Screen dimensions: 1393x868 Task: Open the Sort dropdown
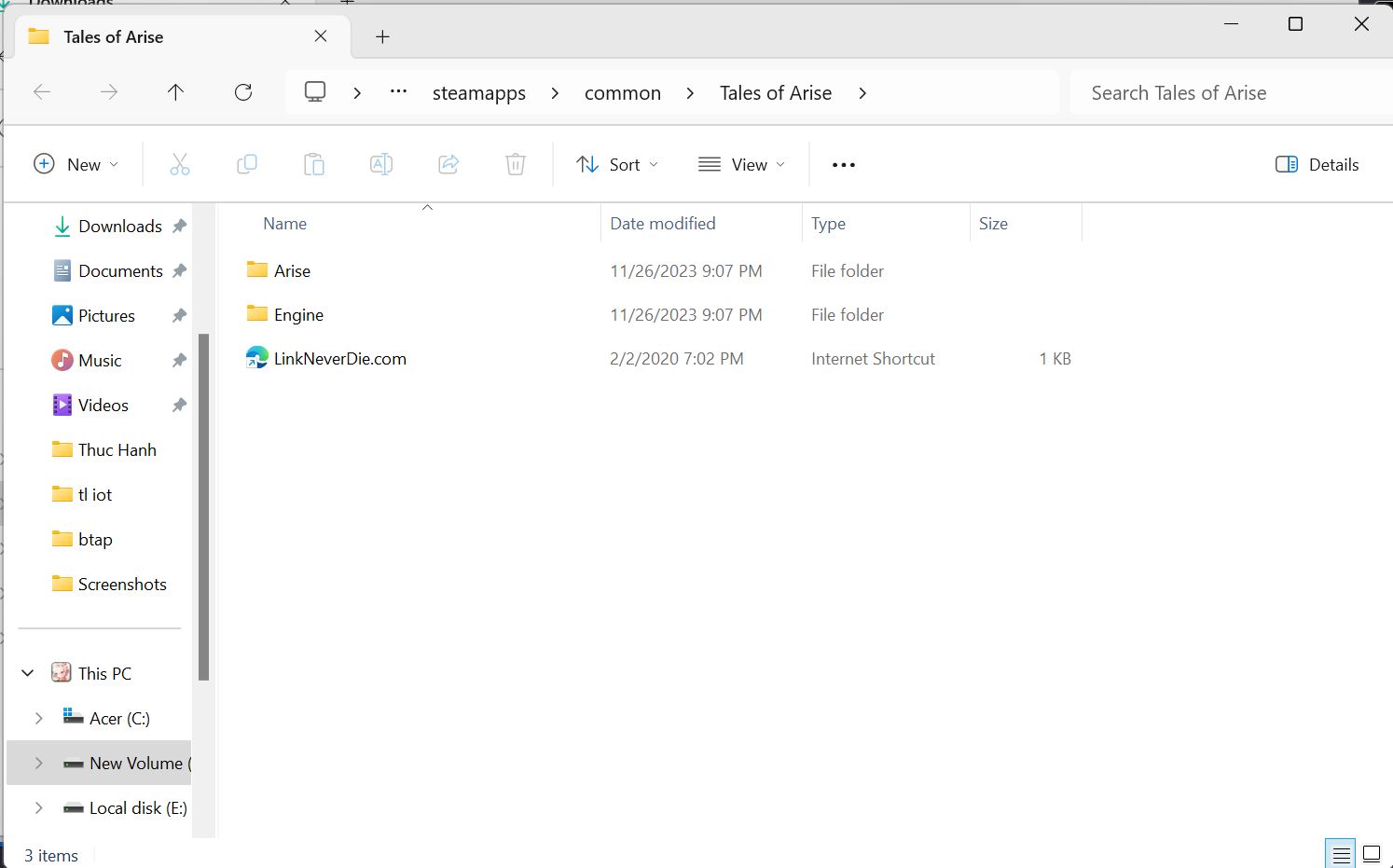[616, 165]
